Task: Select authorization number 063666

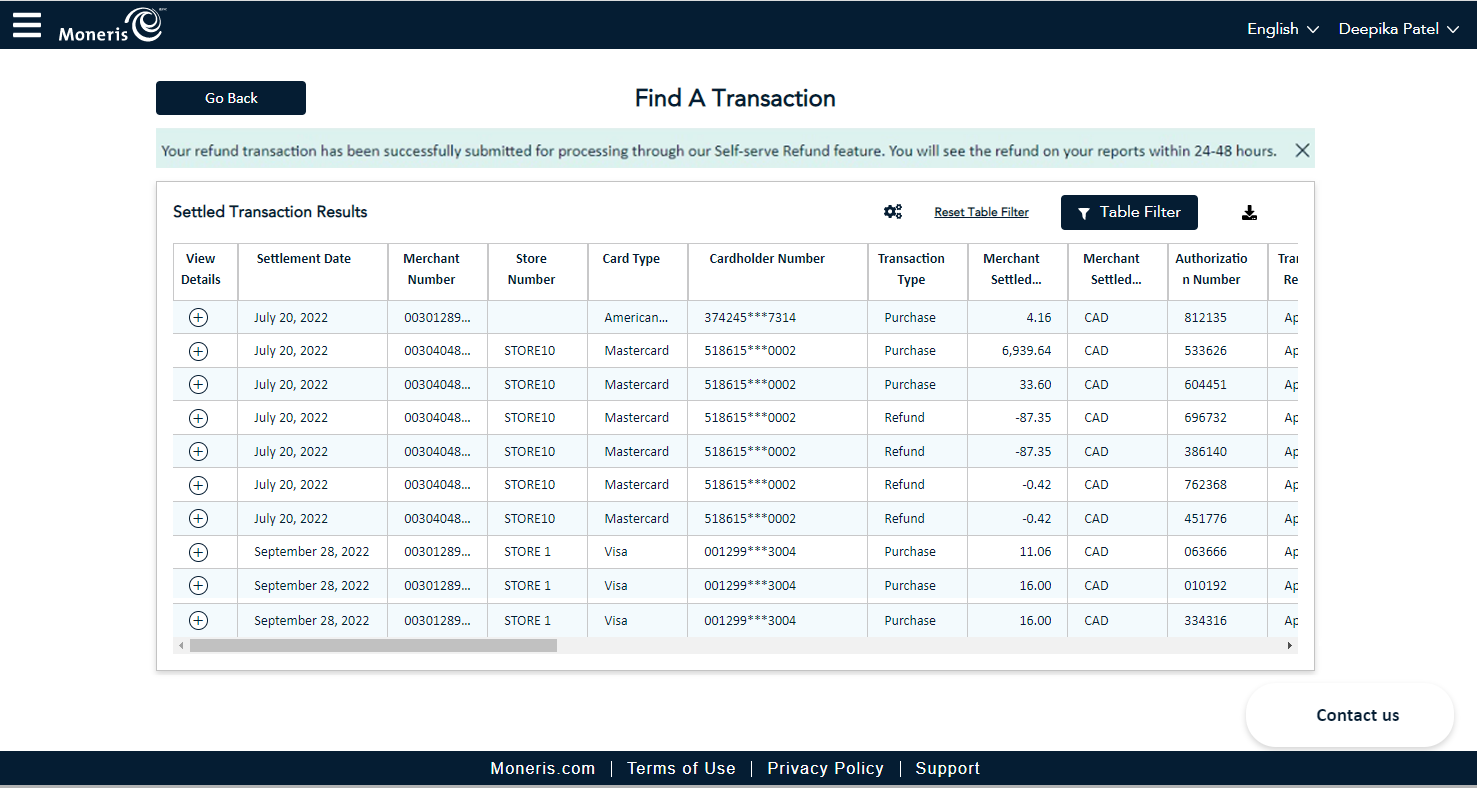Action: [1205, 552]
